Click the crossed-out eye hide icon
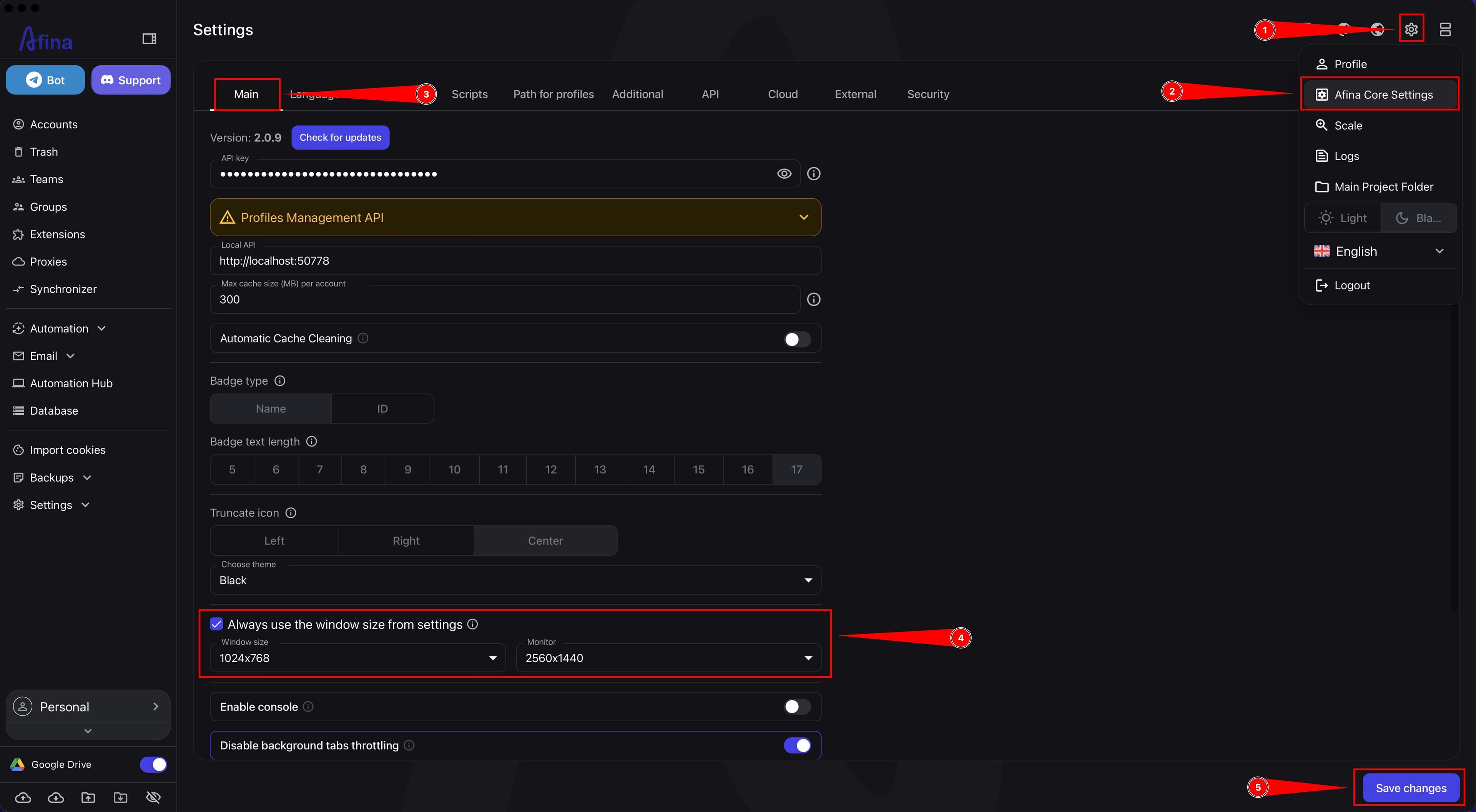 (153, 797)
